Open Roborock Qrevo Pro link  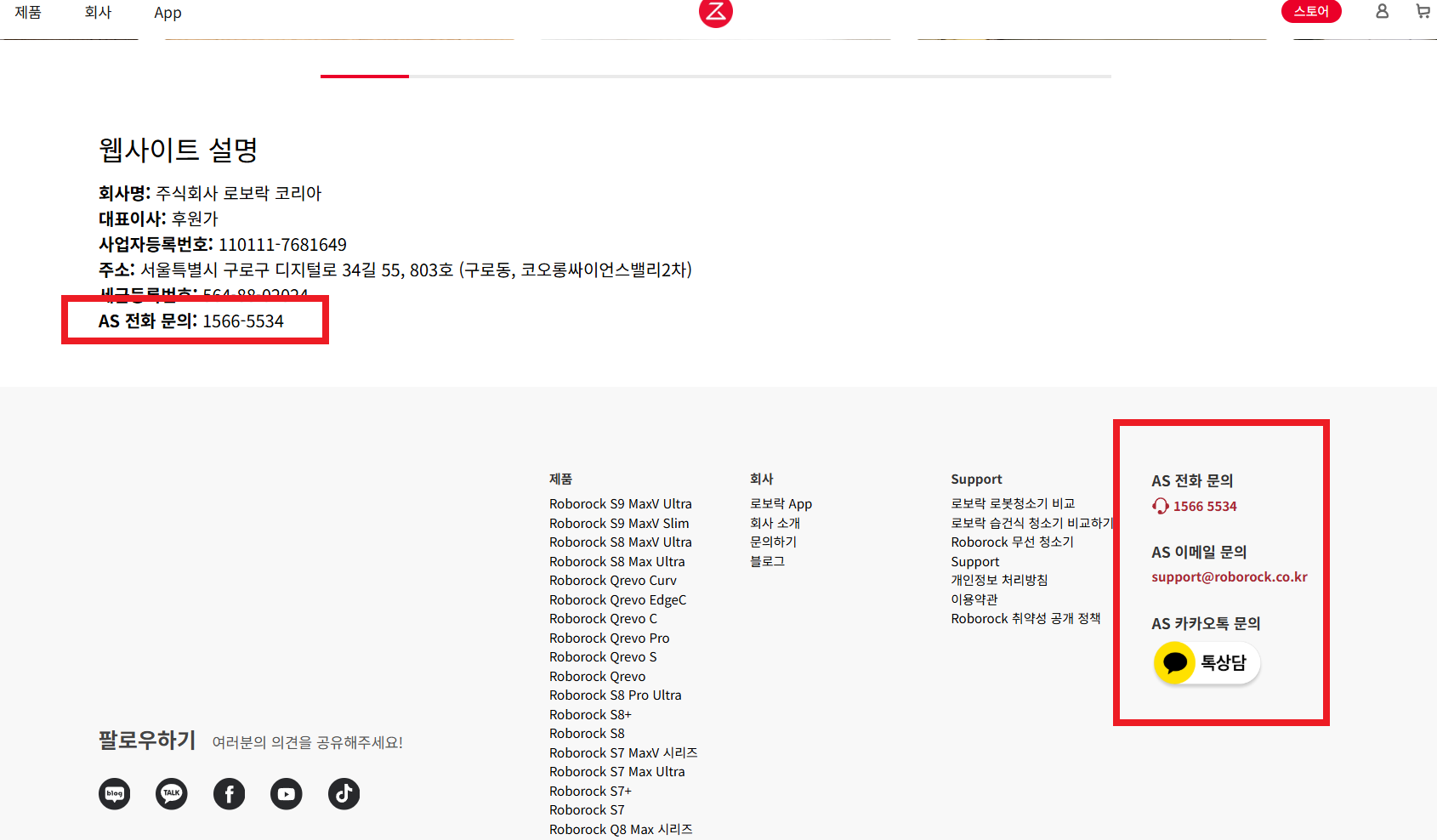coord(610,639)
